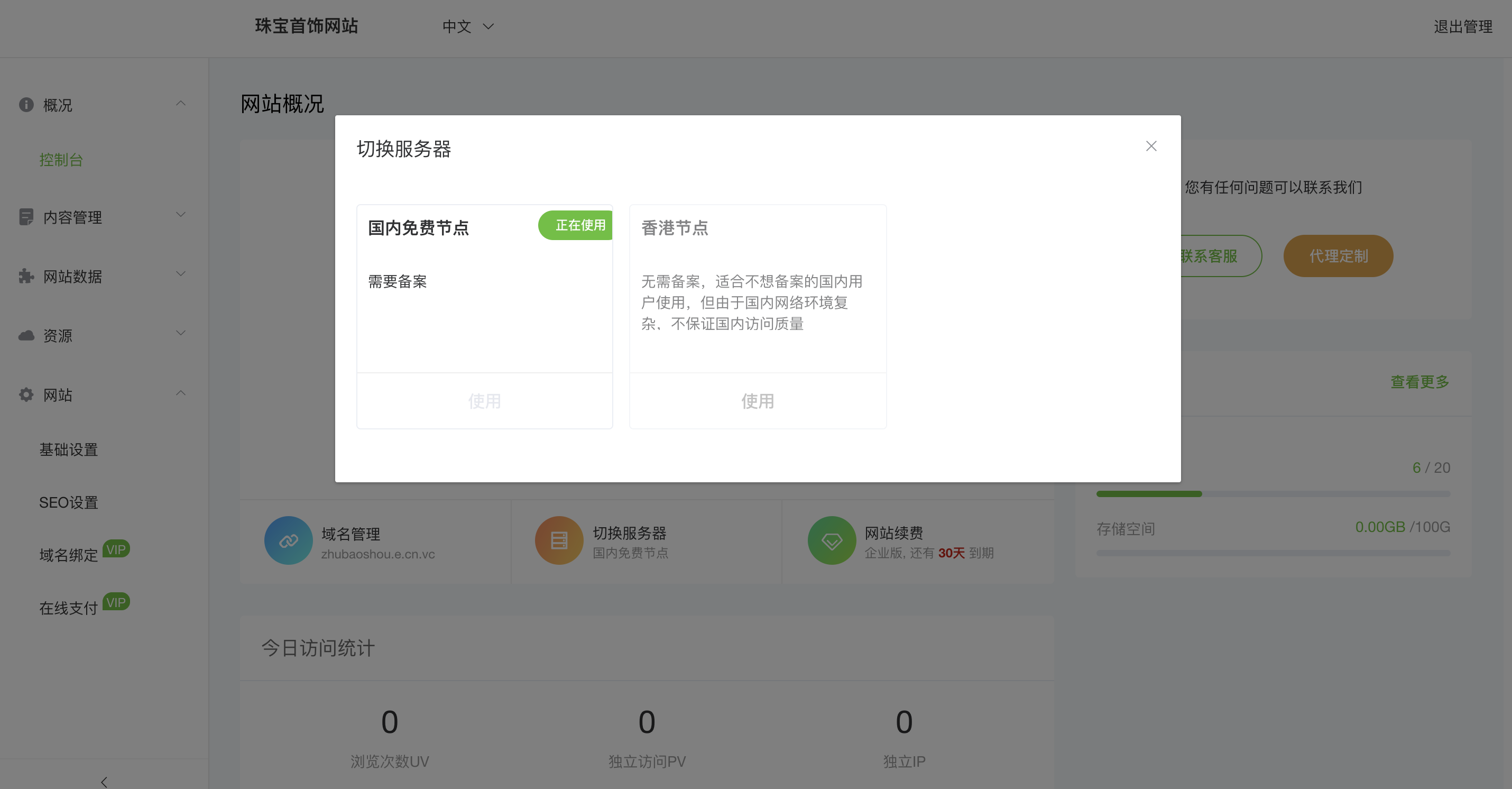This screenshot has width=1512, height=789.
Task: Click the 网站续费 diamond icon
Action: pos(832,540)
